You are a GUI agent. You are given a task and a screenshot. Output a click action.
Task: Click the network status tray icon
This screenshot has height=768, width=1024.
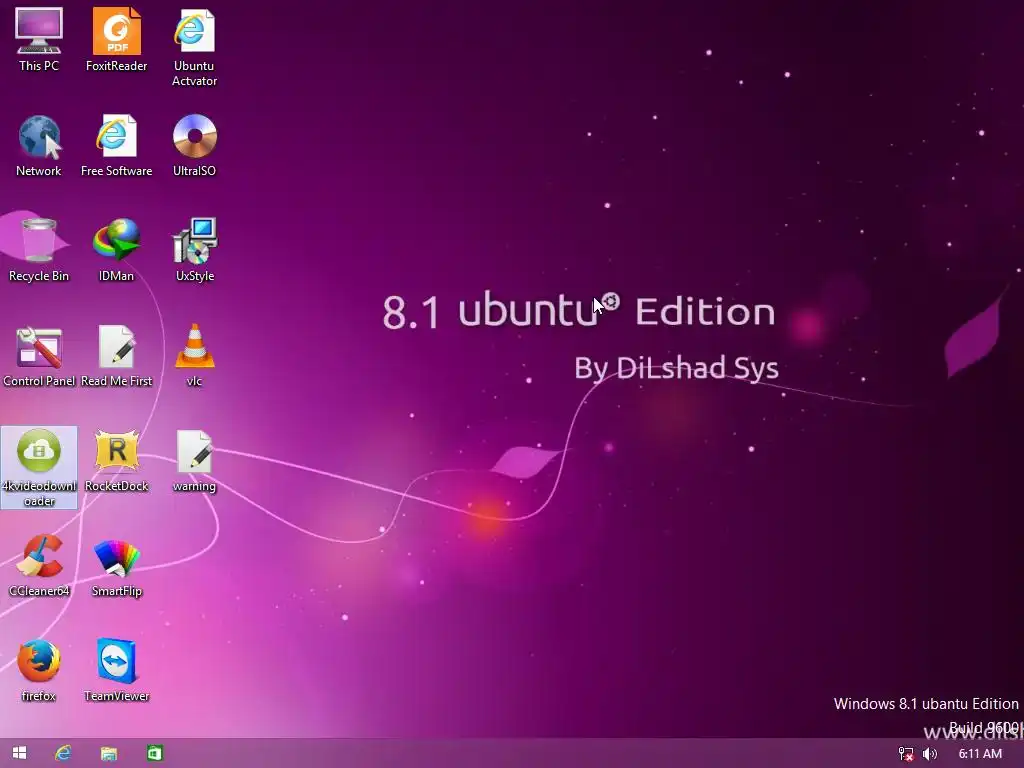[x=906, y=754]
